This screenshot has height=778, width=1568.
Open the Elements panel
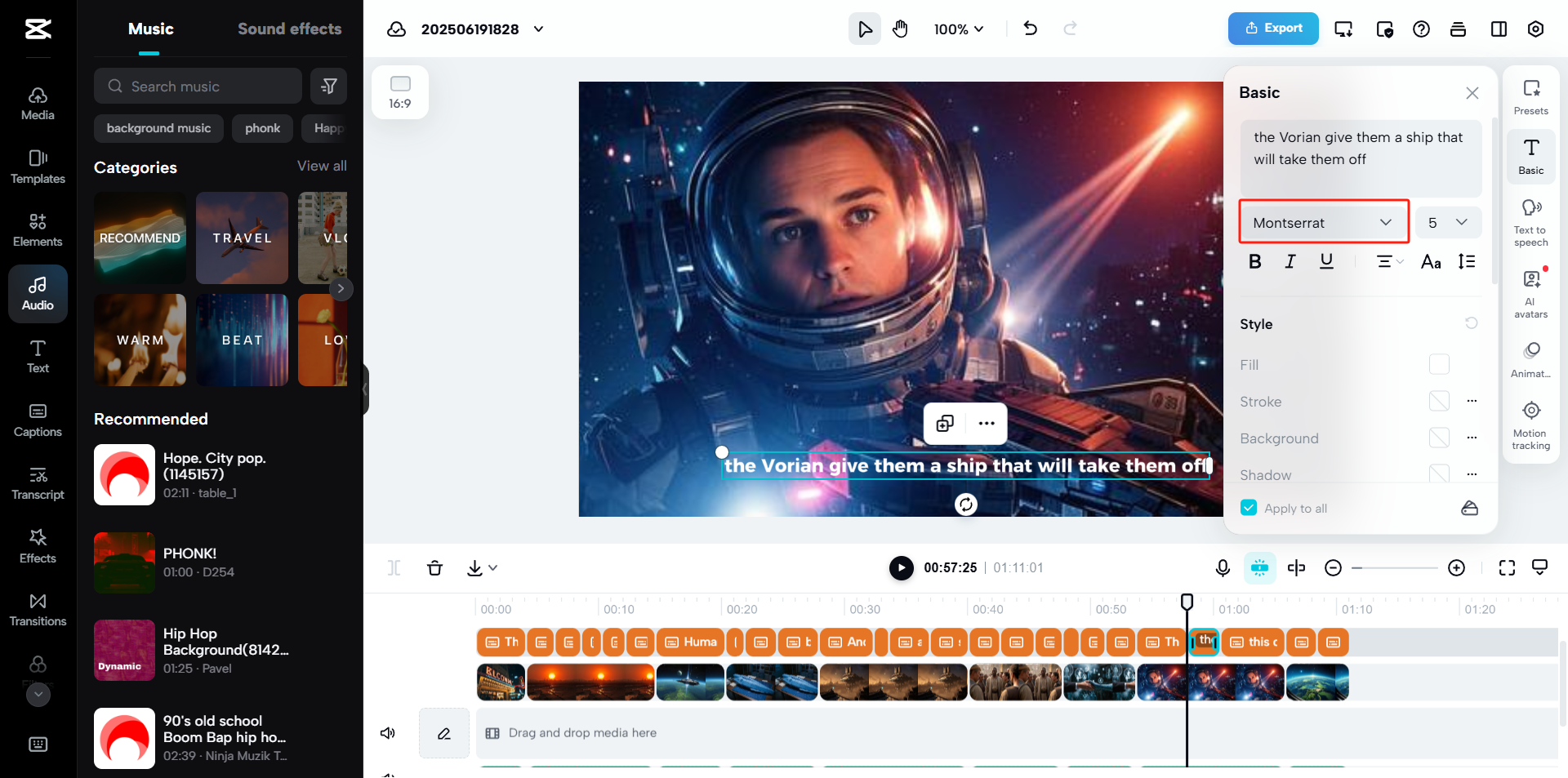coord(38,229)
